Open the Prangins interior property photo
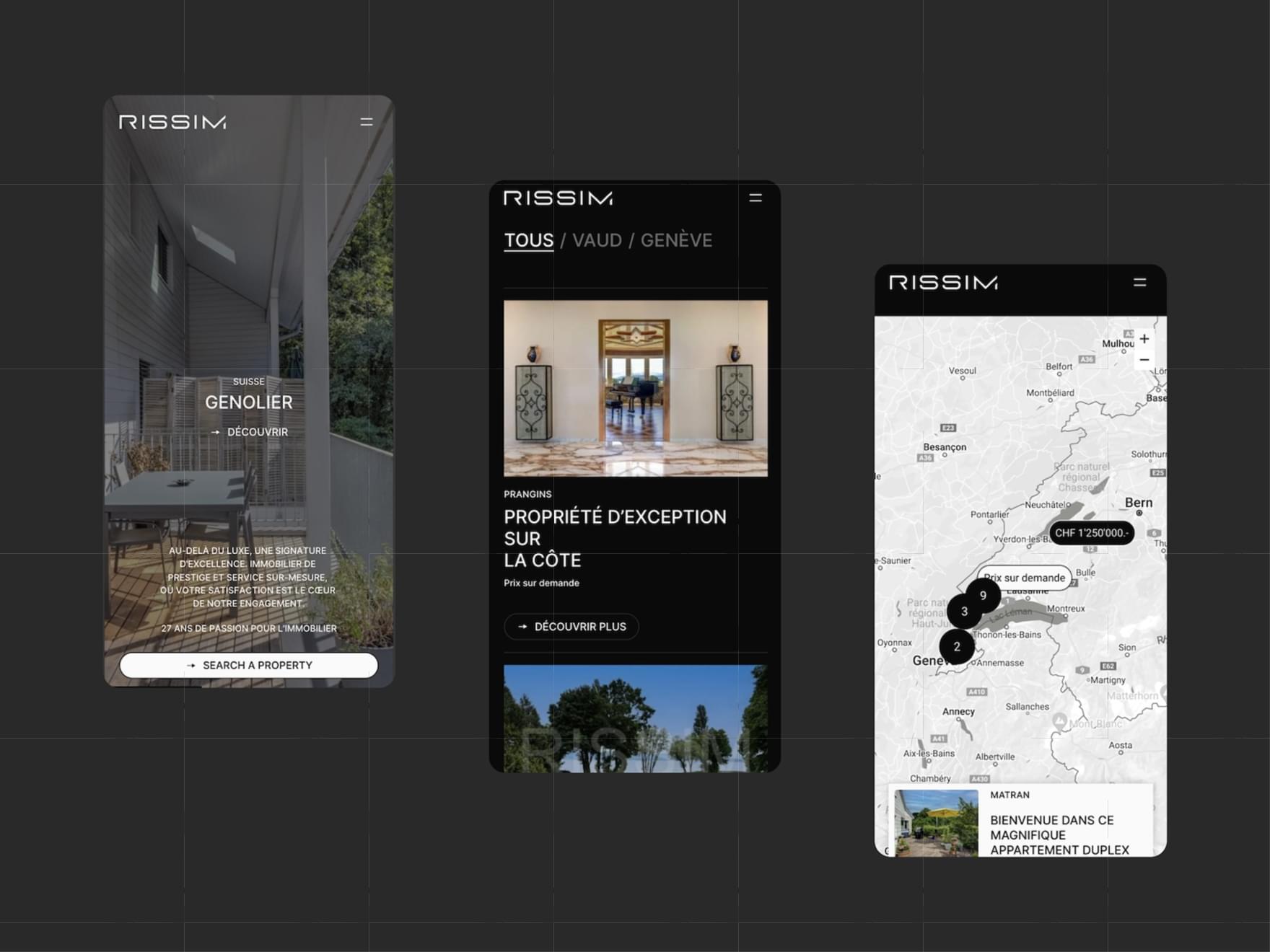 coord(635,388)
